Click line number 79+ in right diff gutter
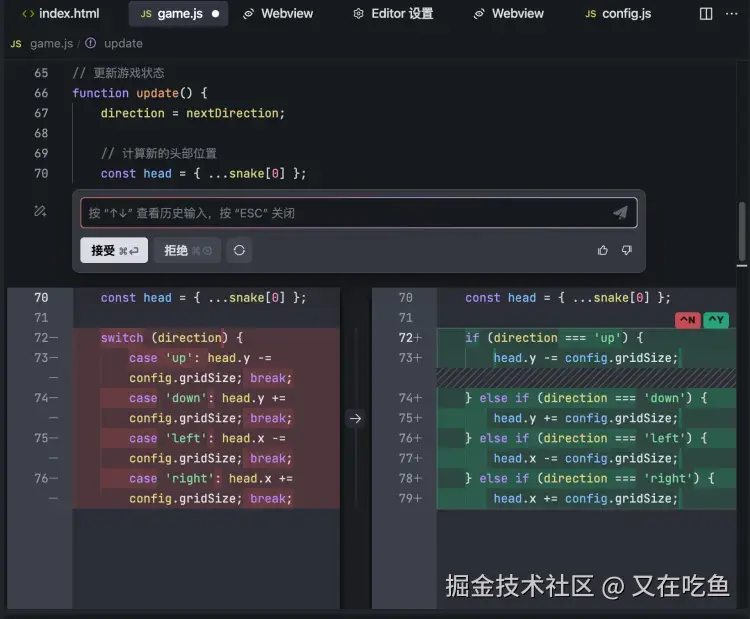The height and width of the screenshot is (619, 750). (x=410, y=498)
